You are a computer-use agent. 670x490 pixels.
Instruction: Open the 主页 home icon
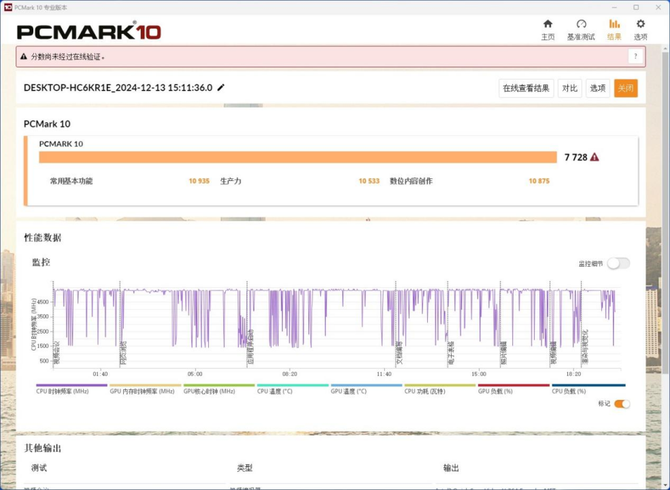548,29
